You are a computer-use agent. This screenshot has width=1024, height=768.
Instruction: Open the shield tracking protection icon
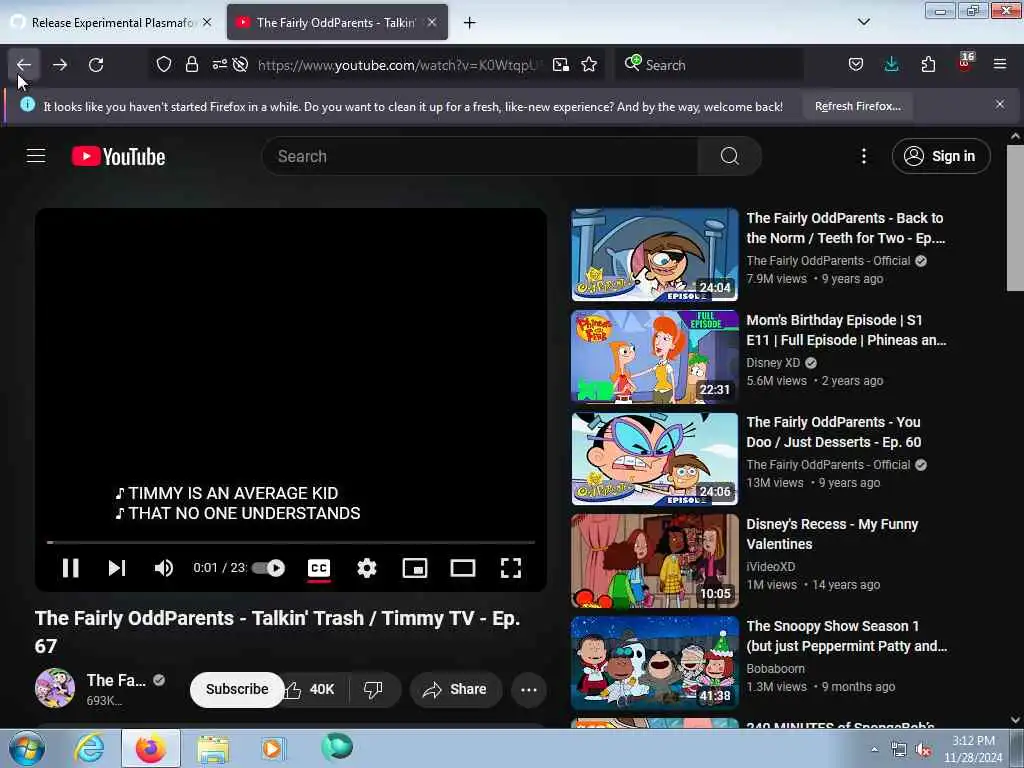[164, 65]
